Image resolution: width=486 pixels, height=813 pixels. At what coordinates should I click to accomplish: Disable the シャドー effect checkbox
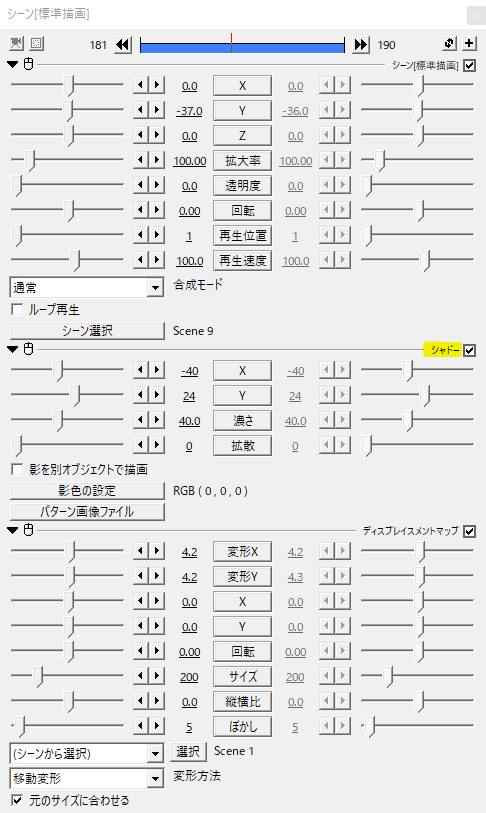[x=469, y=351]
